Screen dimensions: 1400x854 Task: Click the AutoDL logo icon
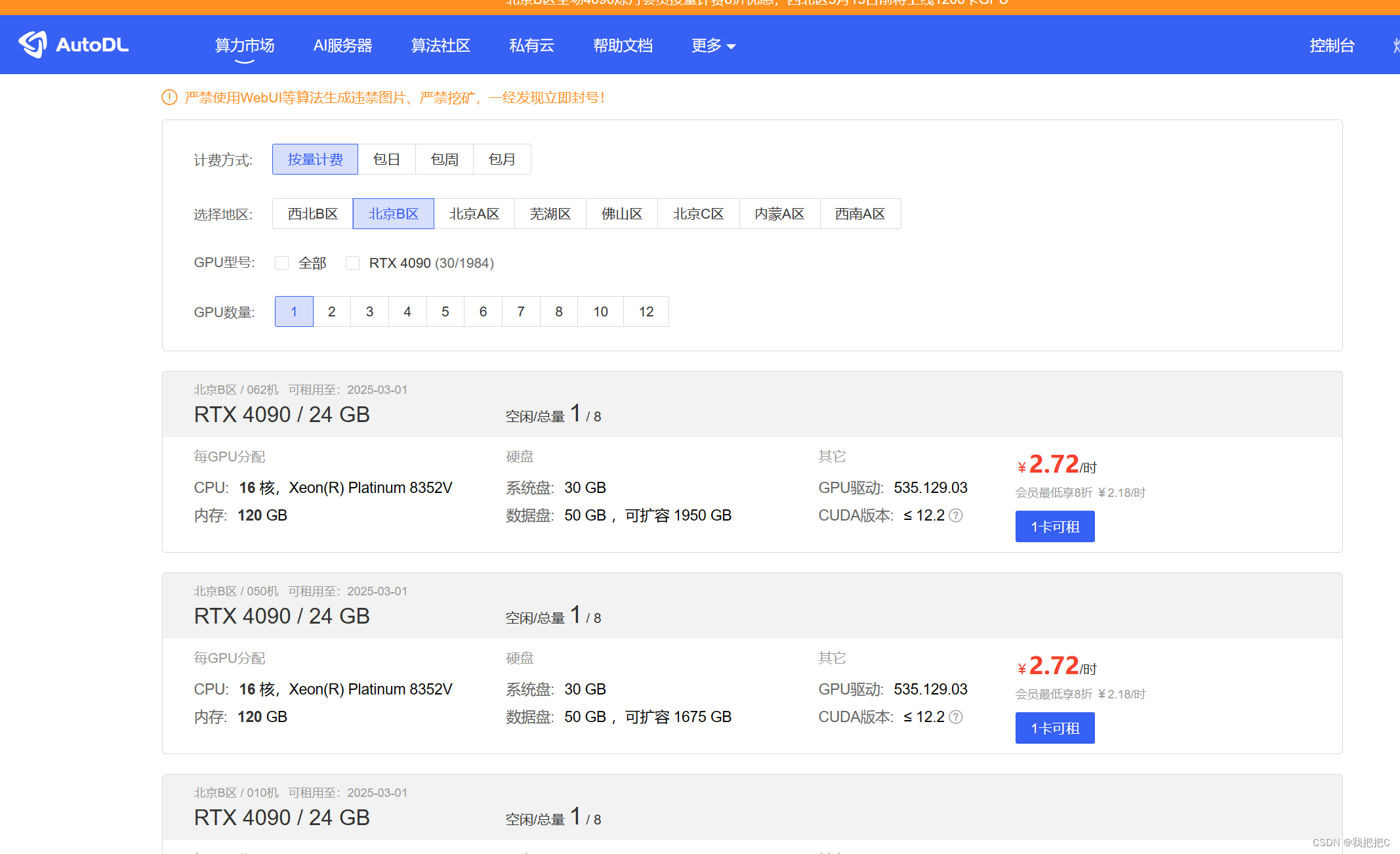coord(33,45)
